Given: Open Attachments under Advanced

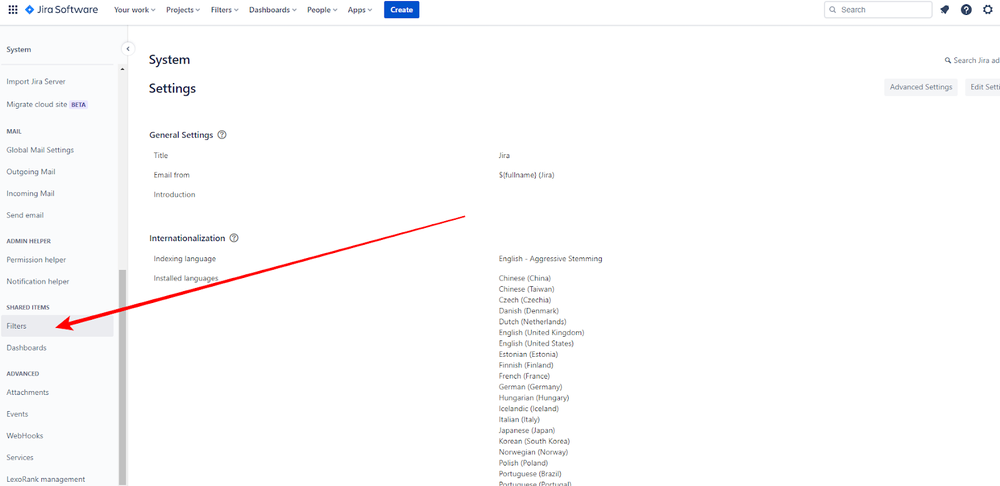Looking at the screenshot, I should (x=27, y=392).
